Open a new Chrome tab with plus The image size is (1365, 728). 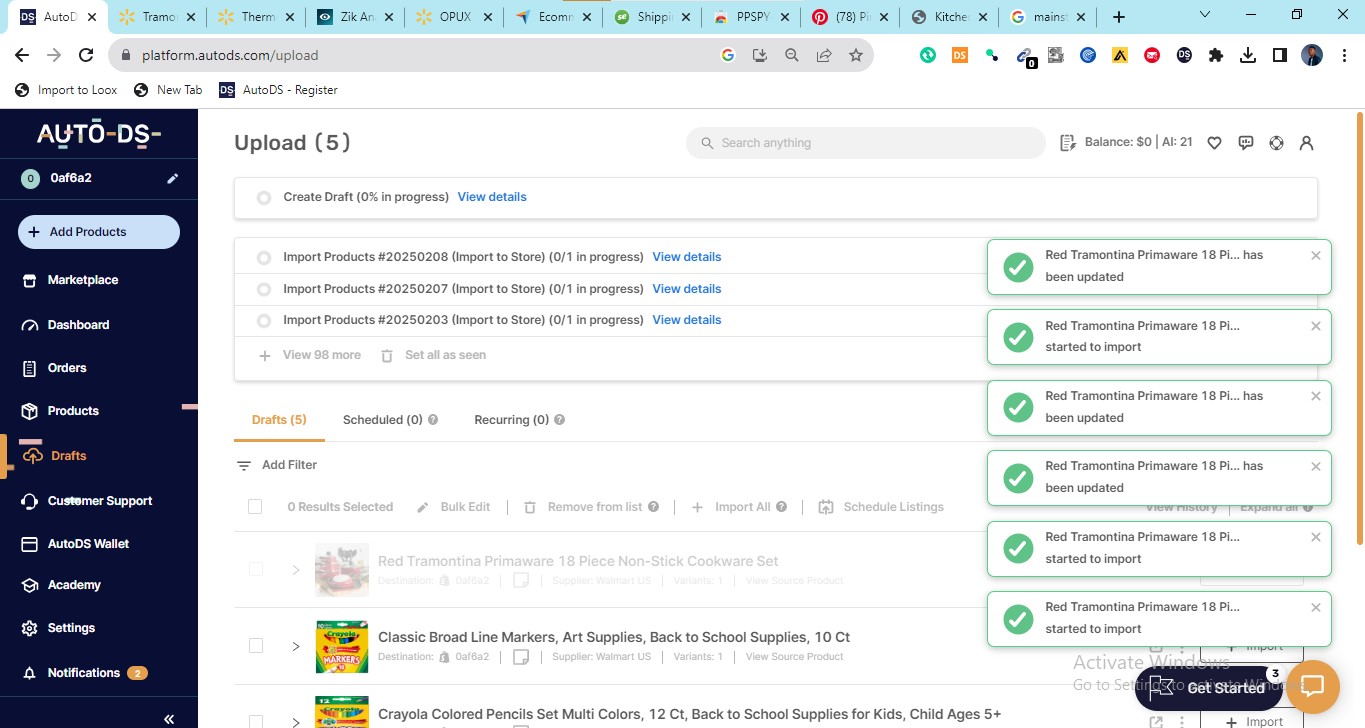(1119, 17)
